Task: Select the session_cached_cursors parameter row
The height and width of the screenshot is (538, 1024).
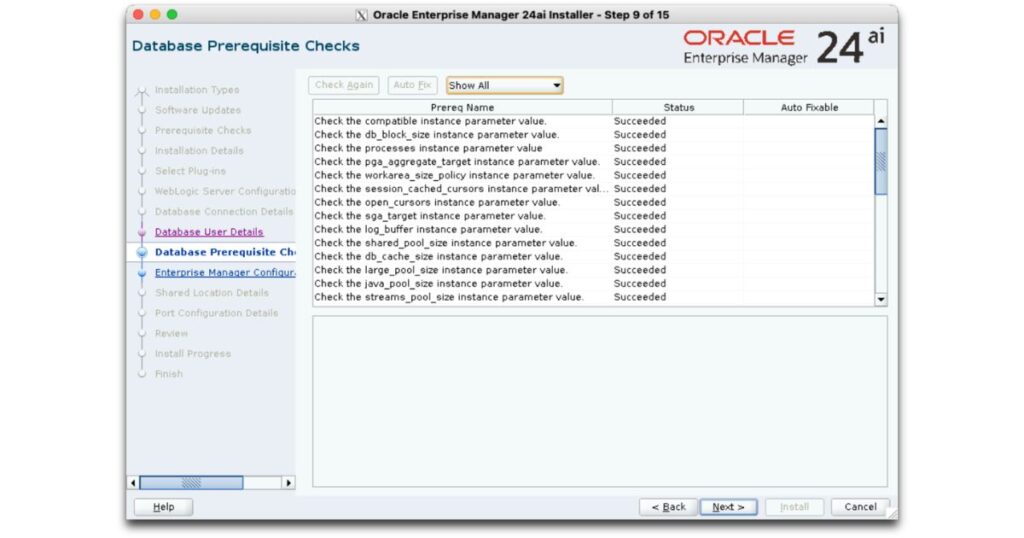Action: 593,189
